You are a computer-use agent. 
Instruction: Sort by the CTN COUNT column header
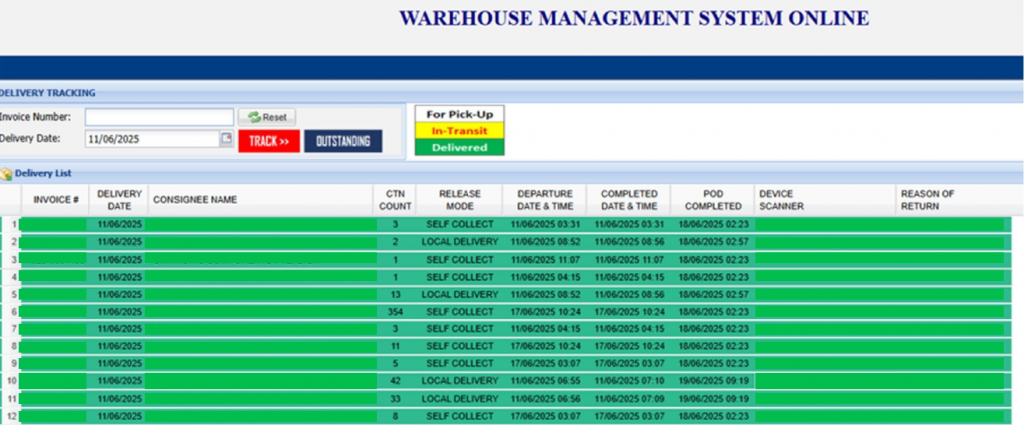pyautogui.click(x=394, y=199)
